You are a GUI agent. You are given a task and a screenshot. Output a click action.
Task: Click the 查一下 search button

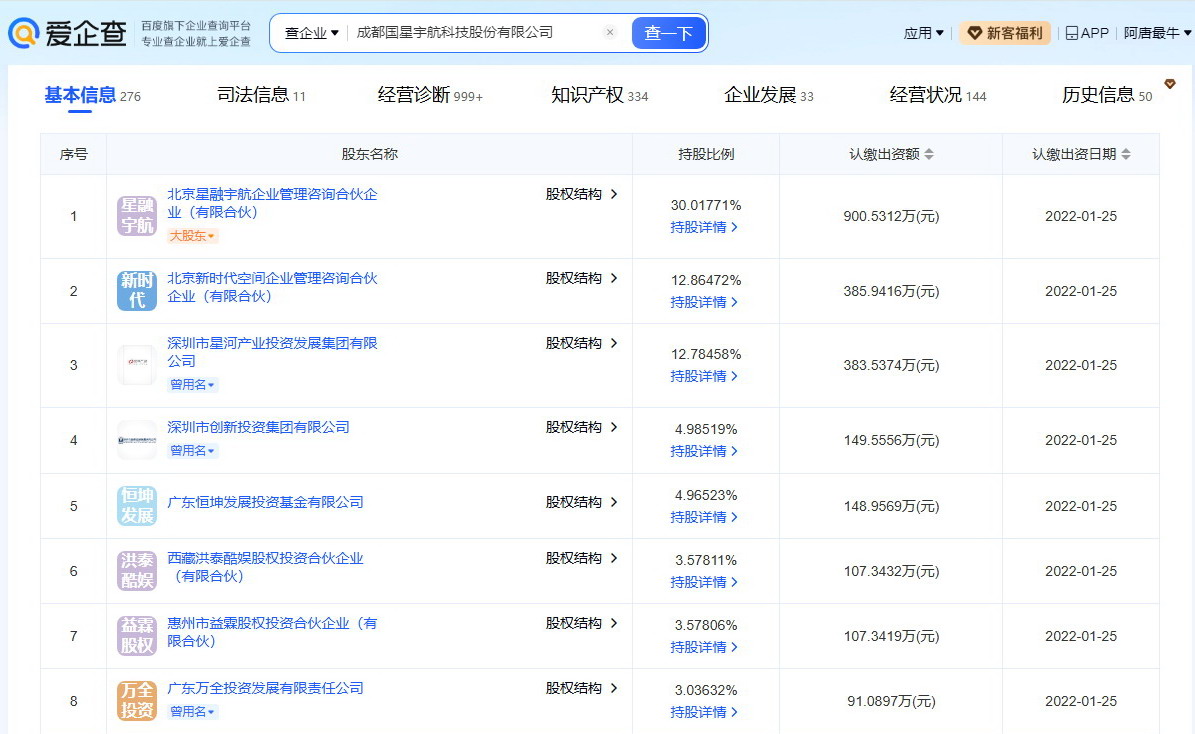(x=668, y=33)
